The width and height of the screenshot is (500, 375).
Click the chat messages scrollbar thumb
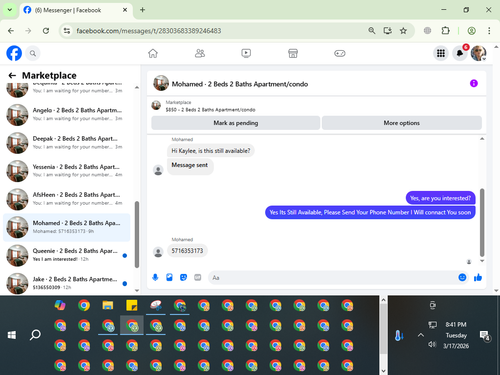pyautogui.click(x=482, y=222)
